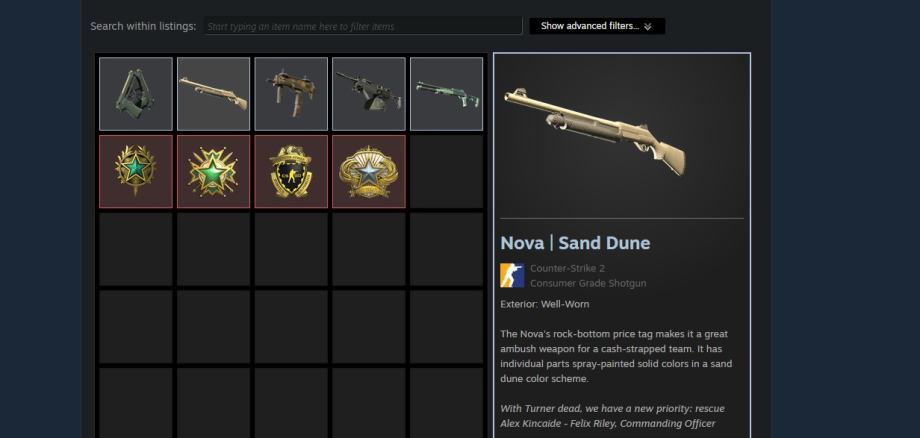Select the green shotgun with pistol grip
The image size is (920, 438).
point(447,94)
